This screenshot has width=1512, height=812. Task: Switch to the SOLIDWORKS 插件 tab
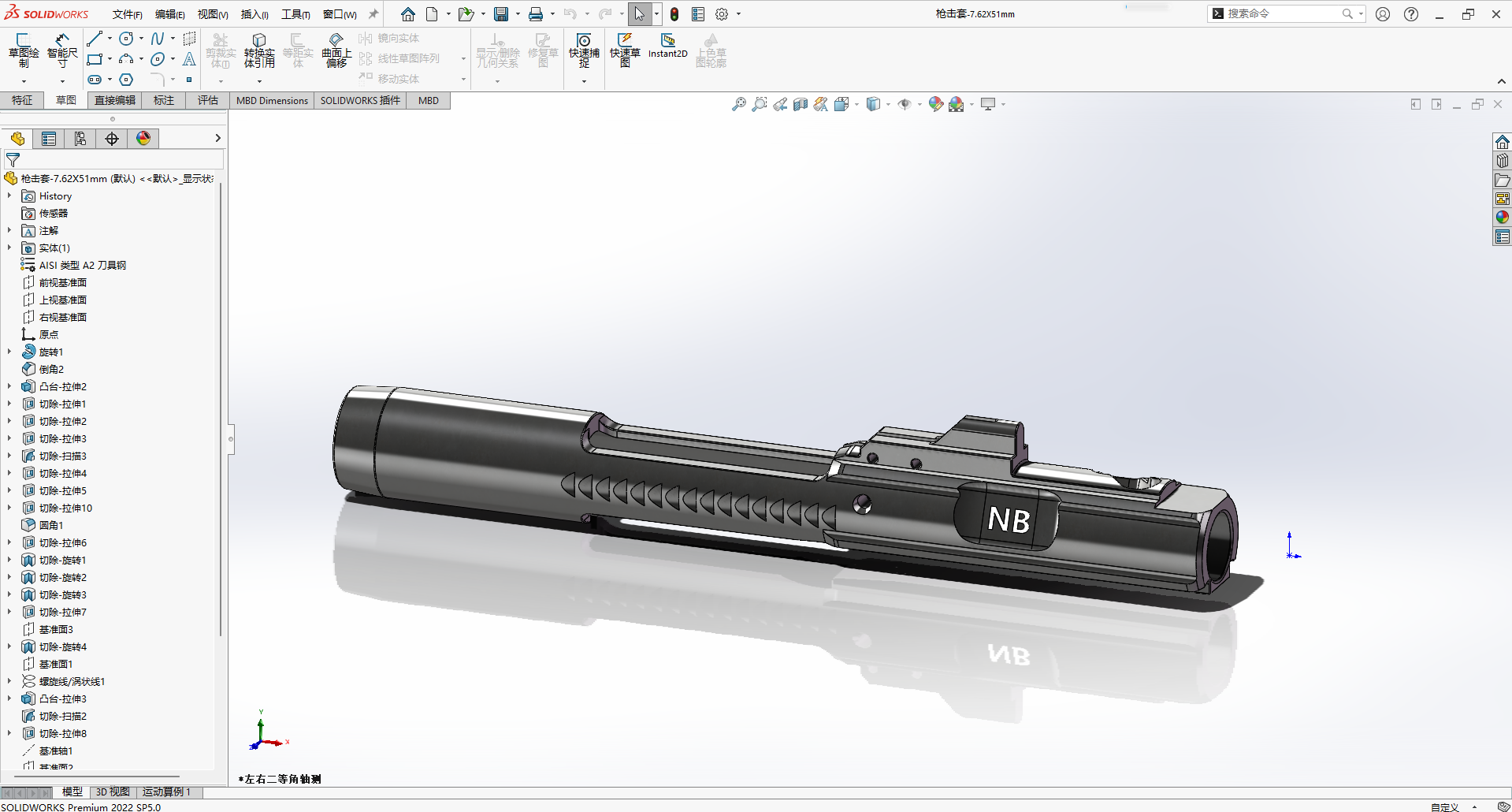360,100
